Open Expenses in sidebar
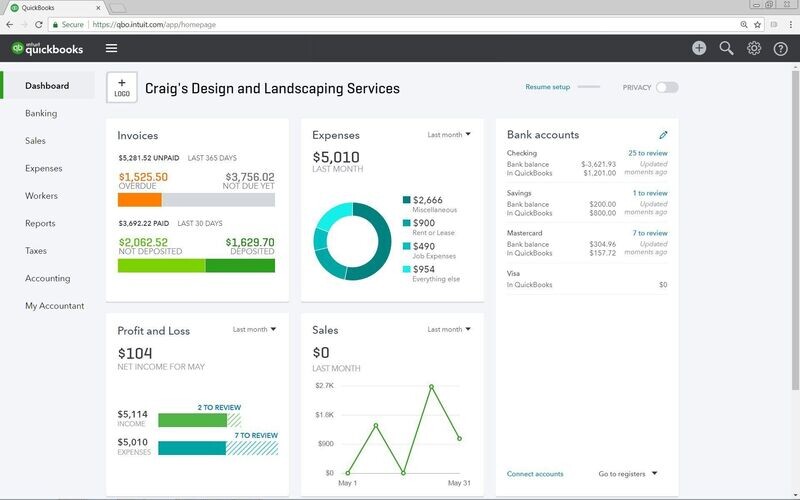 (x=43, y=168)
